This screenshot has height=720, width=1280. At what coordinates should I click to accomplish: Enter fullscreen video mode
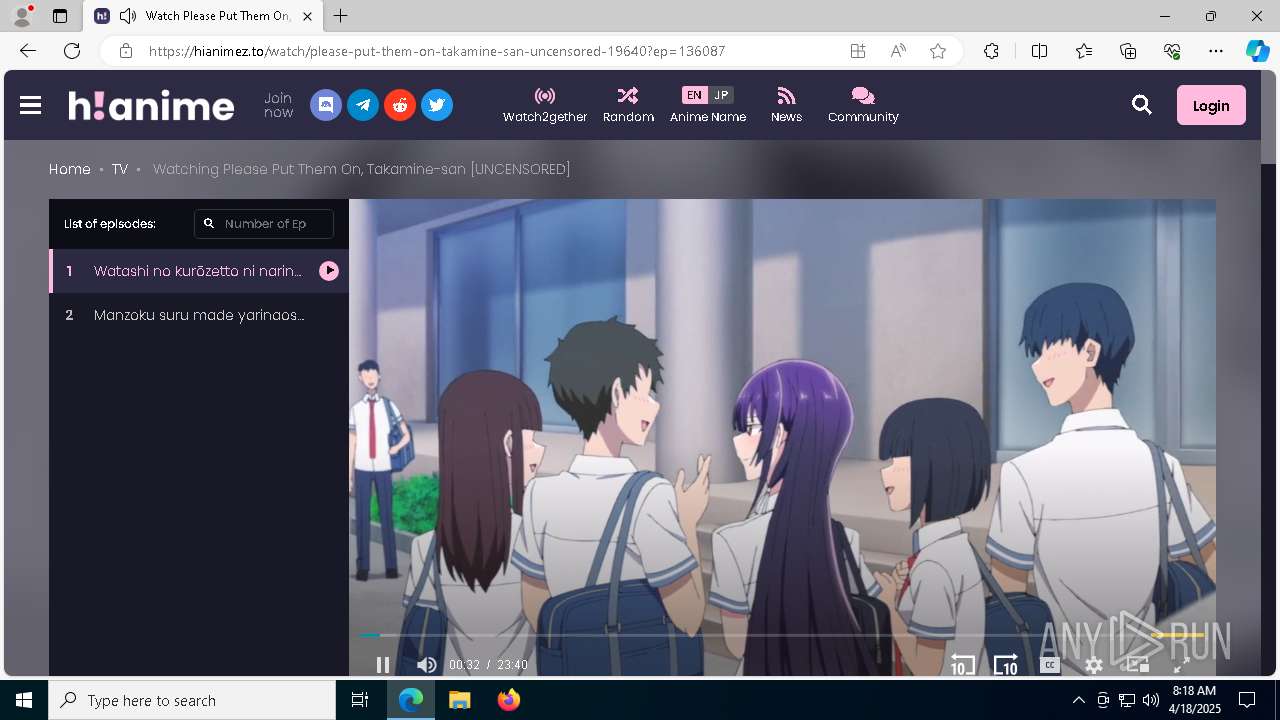[x=1181, y=665]
